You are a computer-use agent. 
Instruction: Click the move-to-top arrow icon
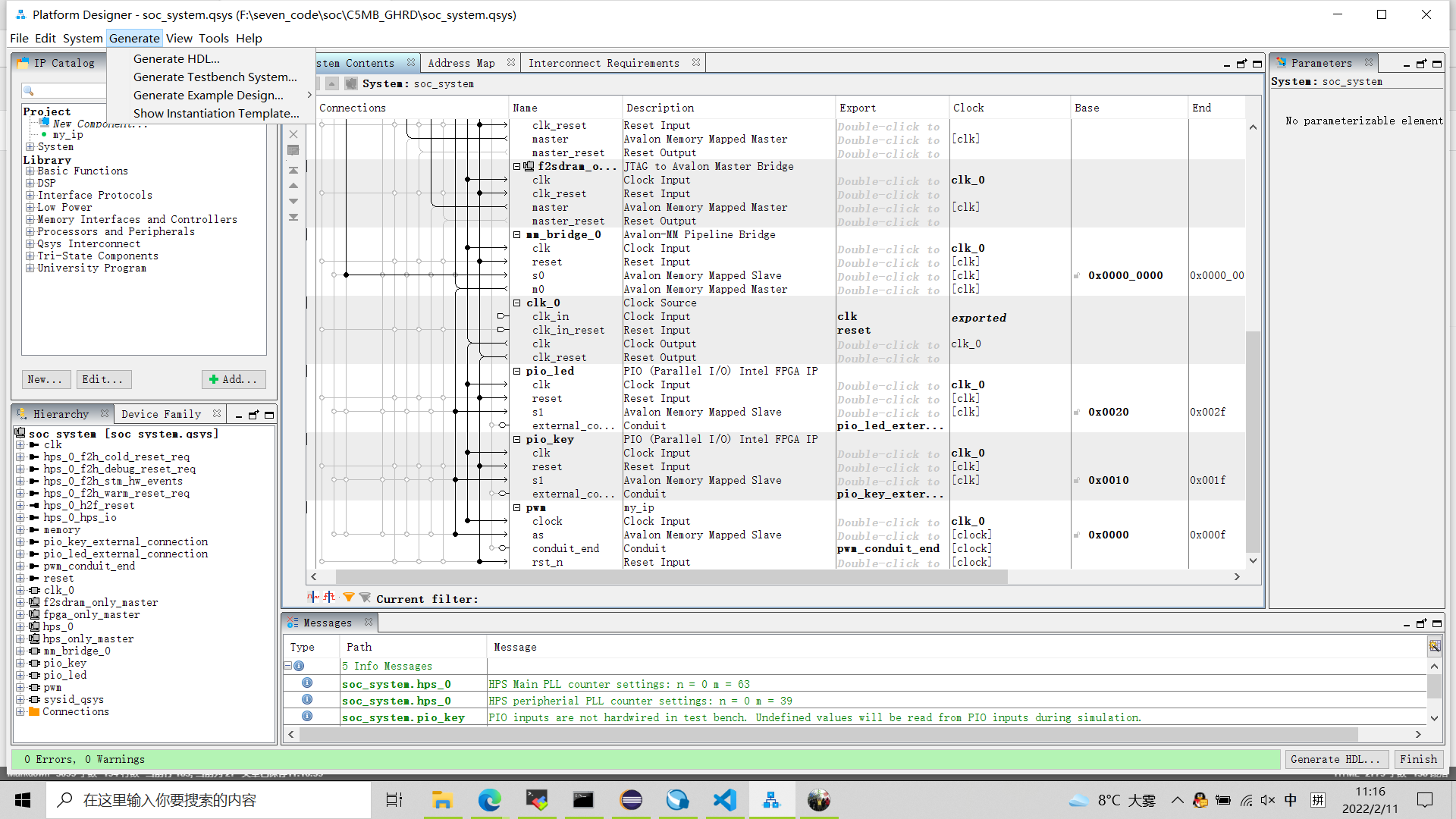pyautogui.click(x=293, y=171)
